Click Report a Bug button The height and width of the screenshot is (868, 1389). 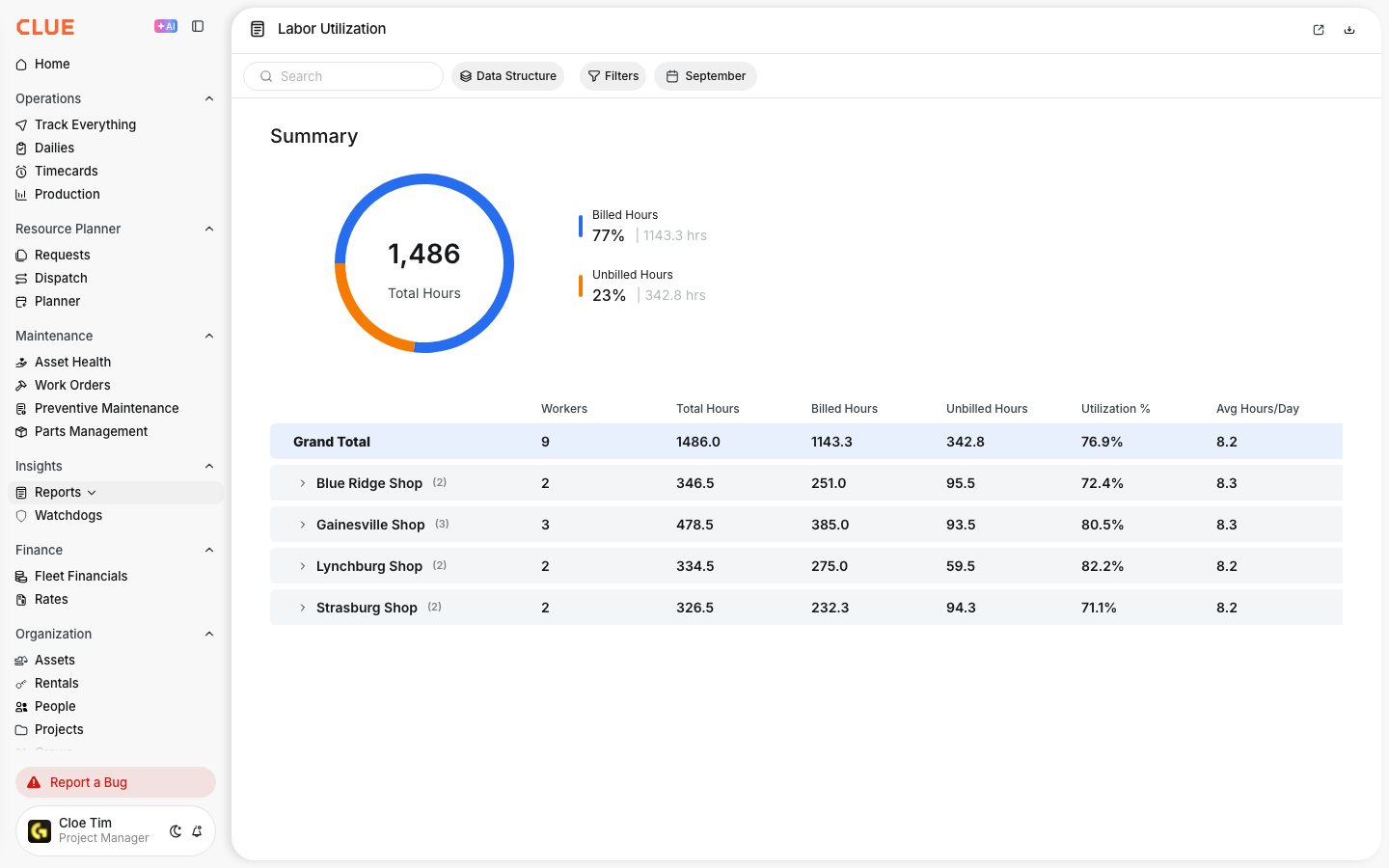click(116, 782)
